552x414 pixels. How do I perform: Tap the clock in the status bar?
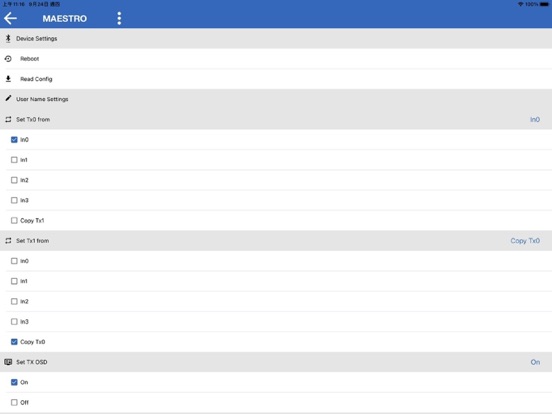(x=14, y=4)
